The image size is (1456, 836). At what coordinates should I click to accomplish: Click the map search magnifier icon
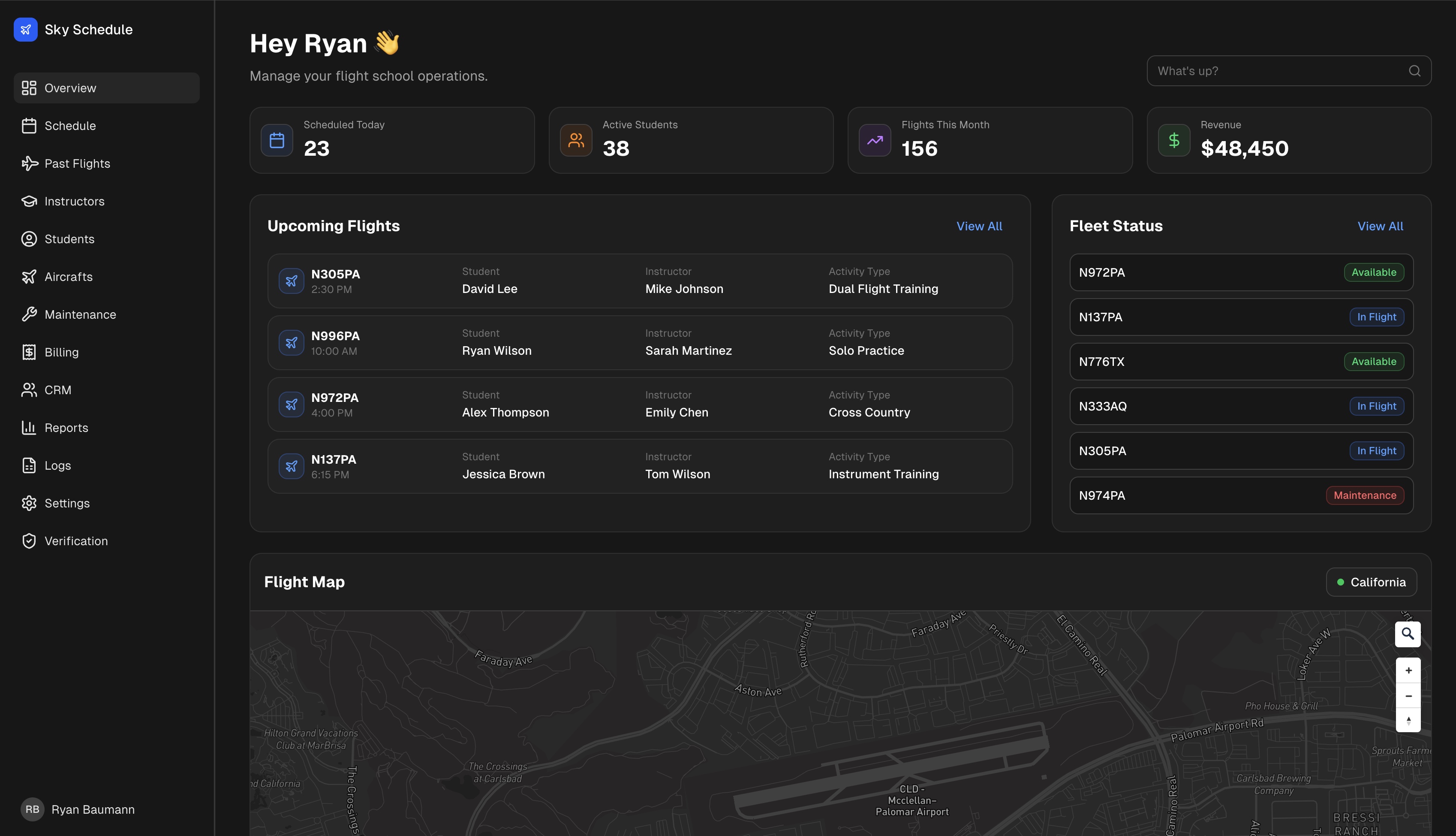tap(1407, 634)
